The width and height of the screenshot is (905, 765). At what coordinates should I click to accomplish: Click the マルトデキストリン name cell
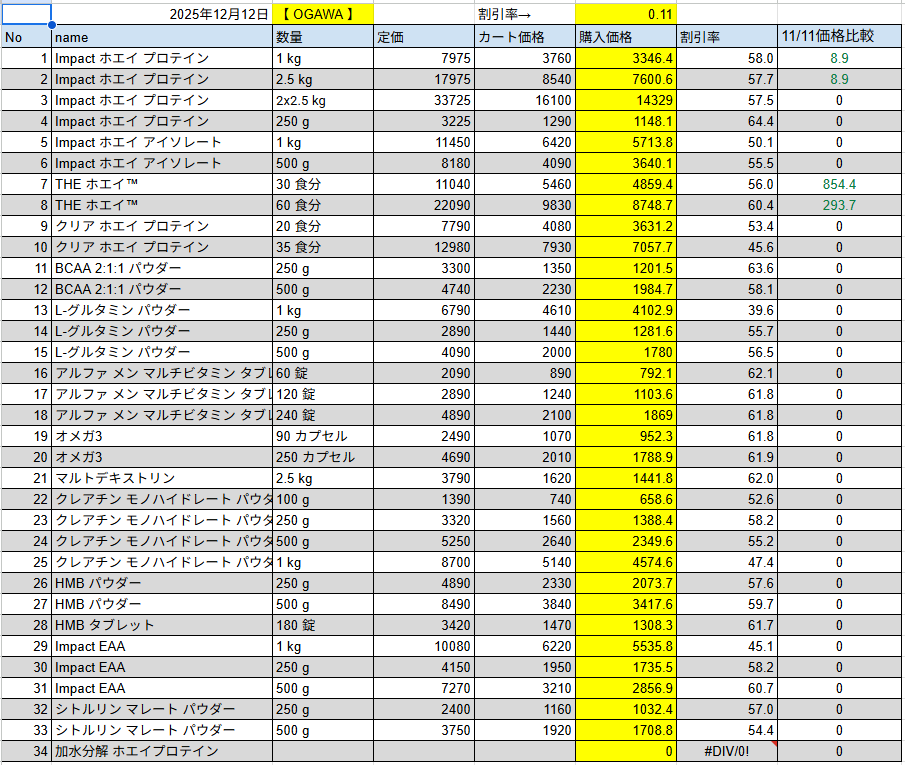click(x=161, y=478)
